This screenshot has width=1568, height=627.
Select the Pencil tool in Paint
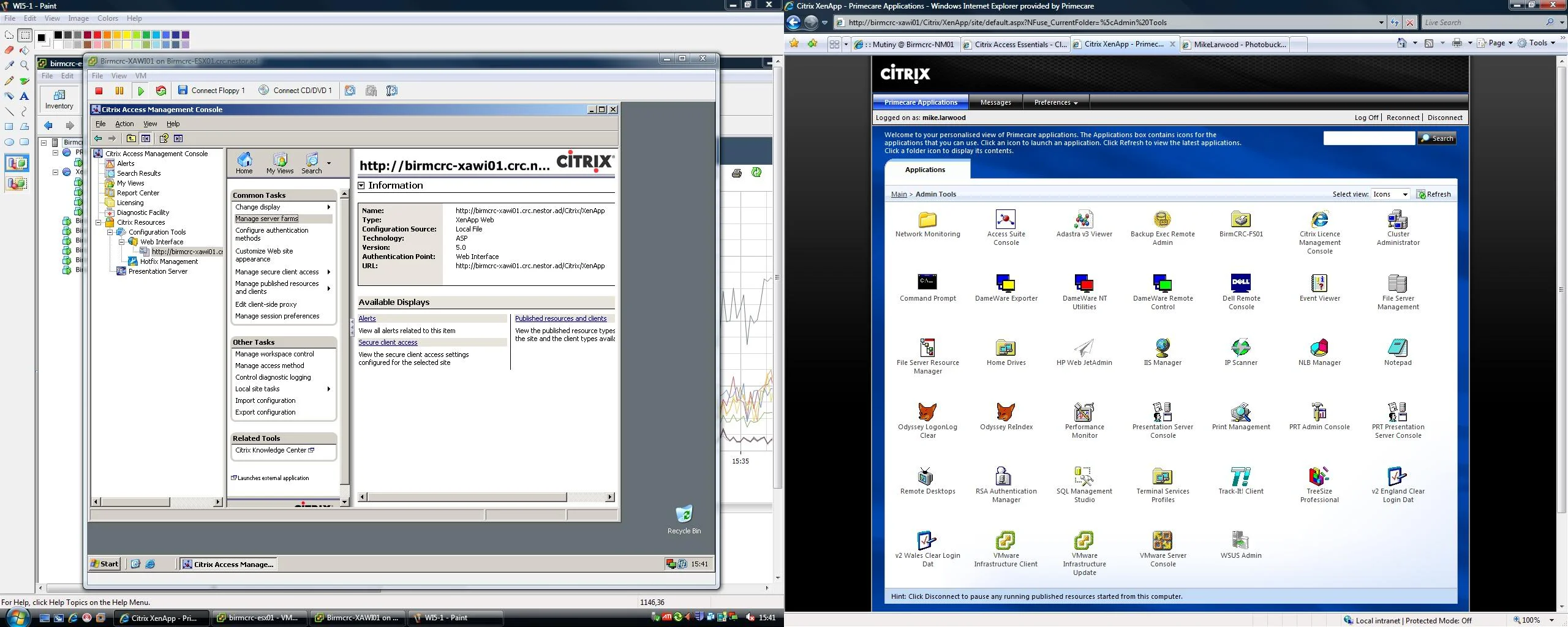pos(9,80)
